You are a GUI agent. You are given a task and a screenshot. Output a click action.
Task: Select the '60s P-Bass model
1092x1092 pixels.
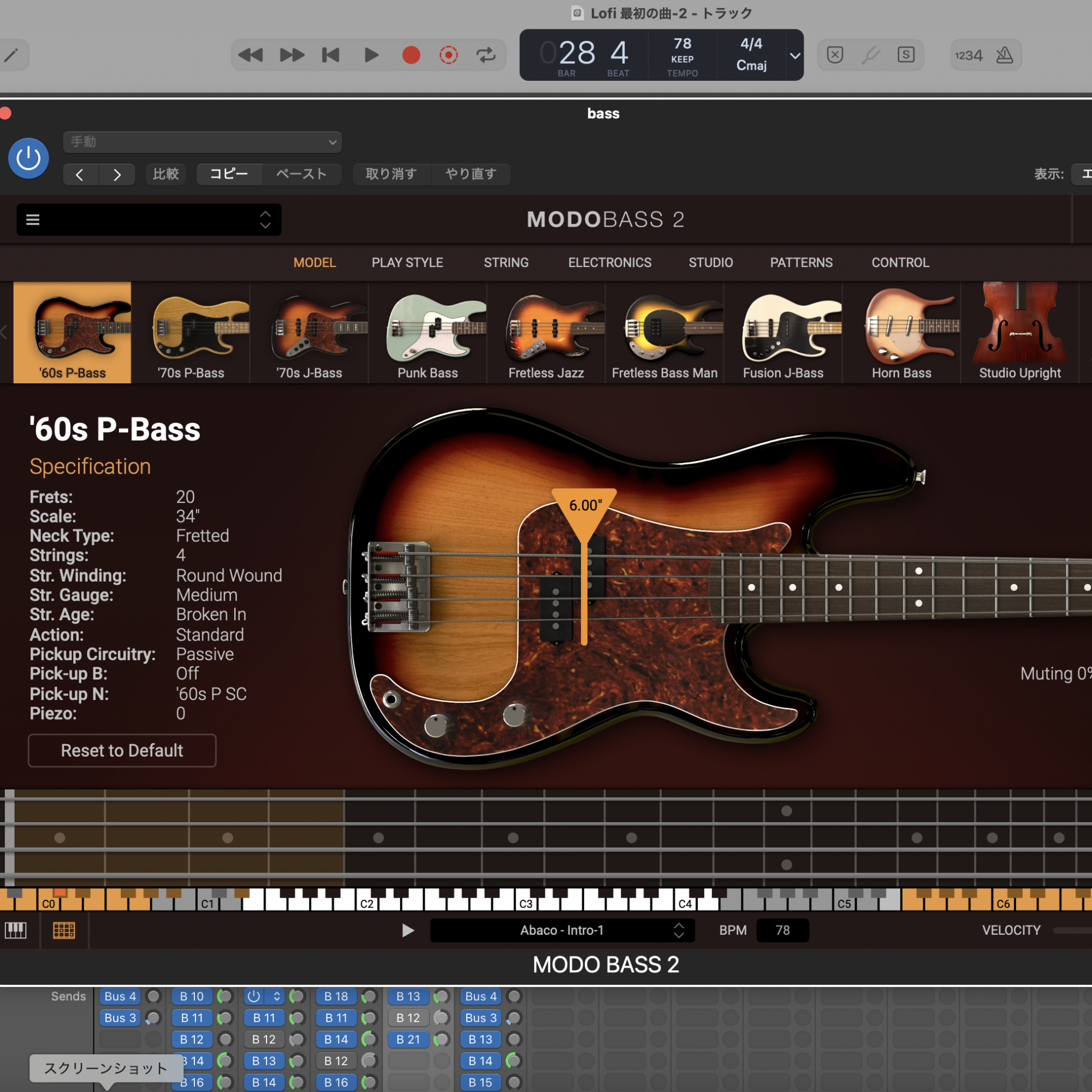(x=73, y=333)
